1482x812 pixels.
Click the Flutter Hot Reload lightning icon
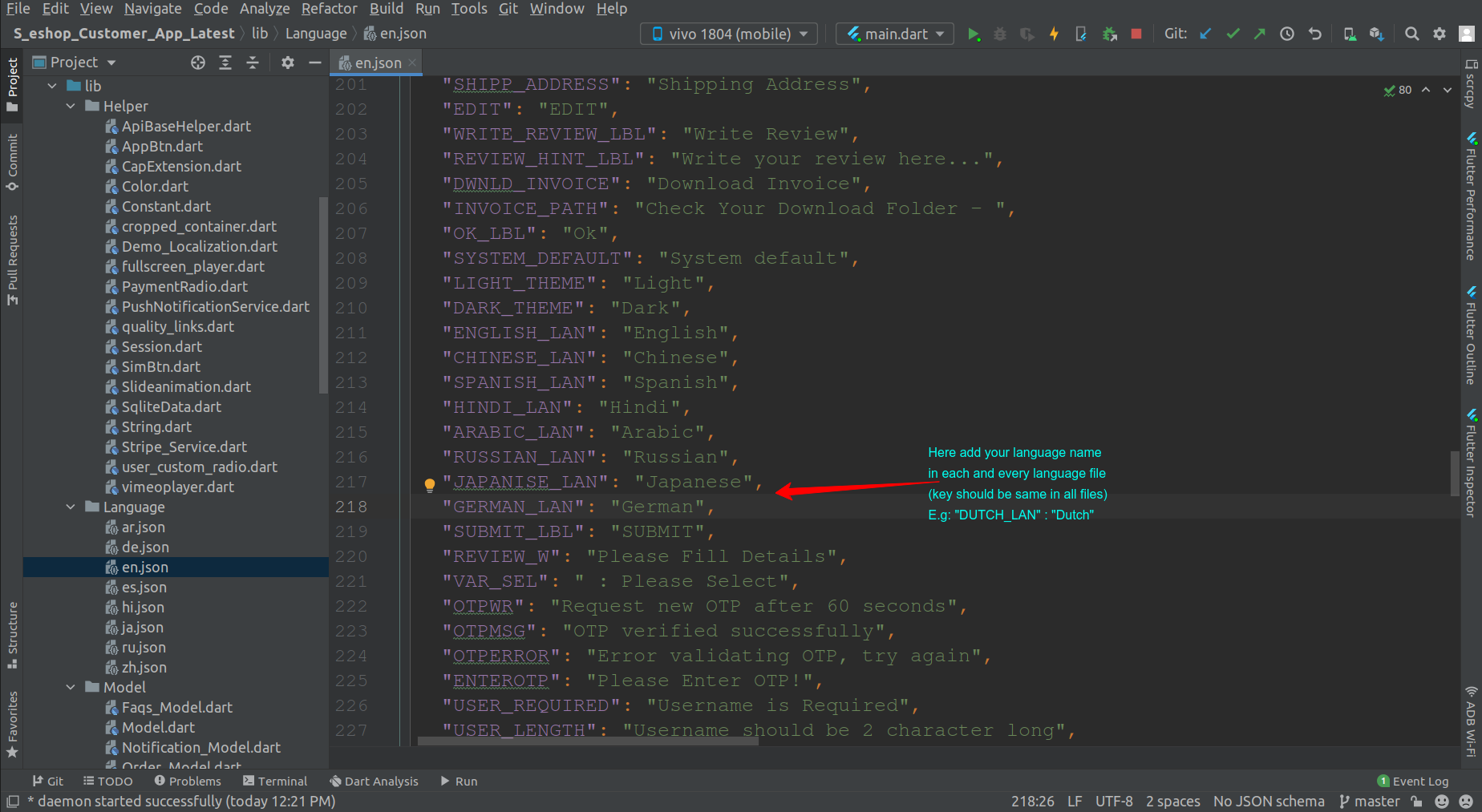(x=1054, y=34)
